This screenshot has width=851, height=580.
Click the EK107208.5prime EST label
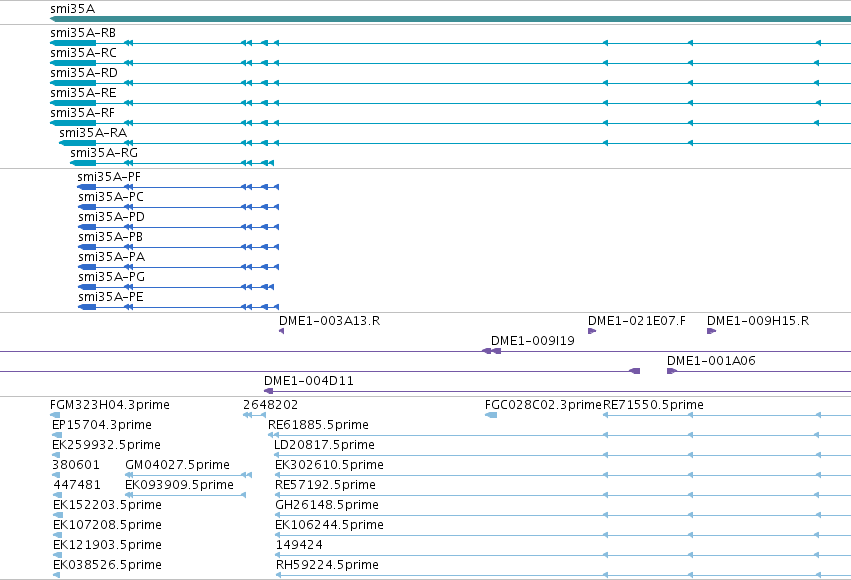(107, 525)
